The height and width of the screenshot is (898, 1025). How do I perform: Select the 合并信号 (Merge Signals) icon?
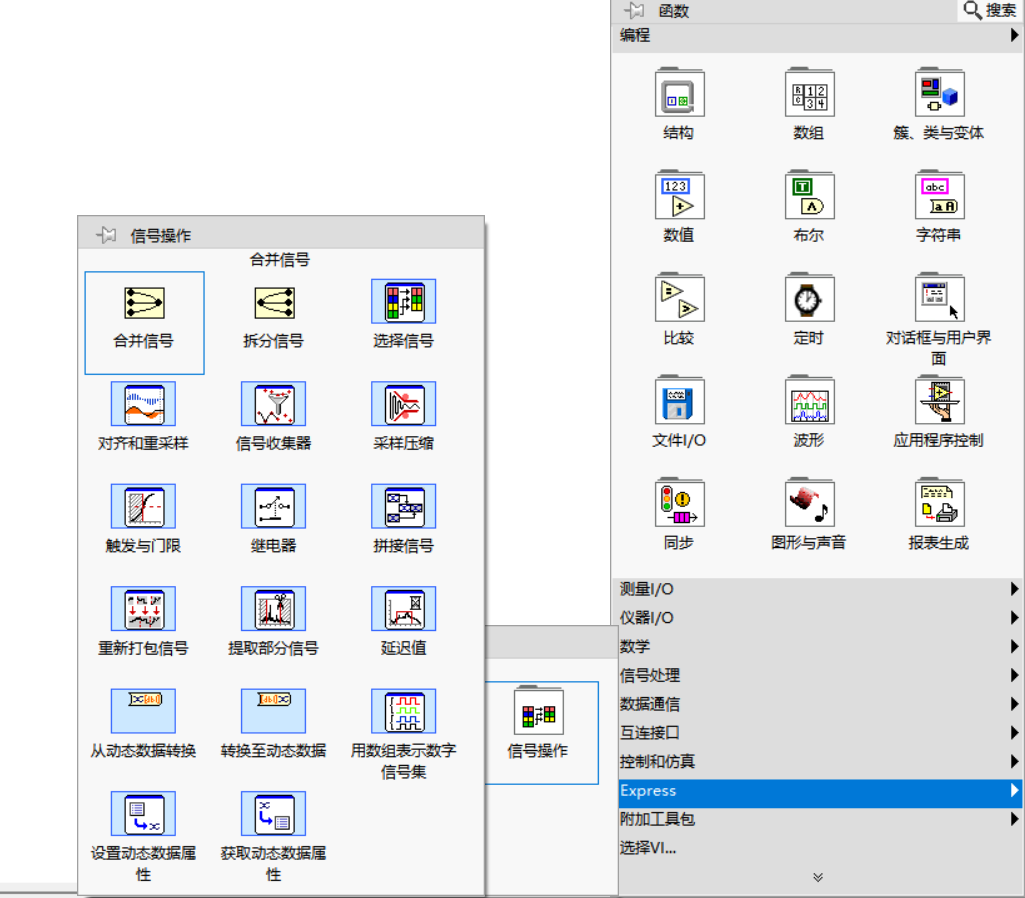point(144,303)
